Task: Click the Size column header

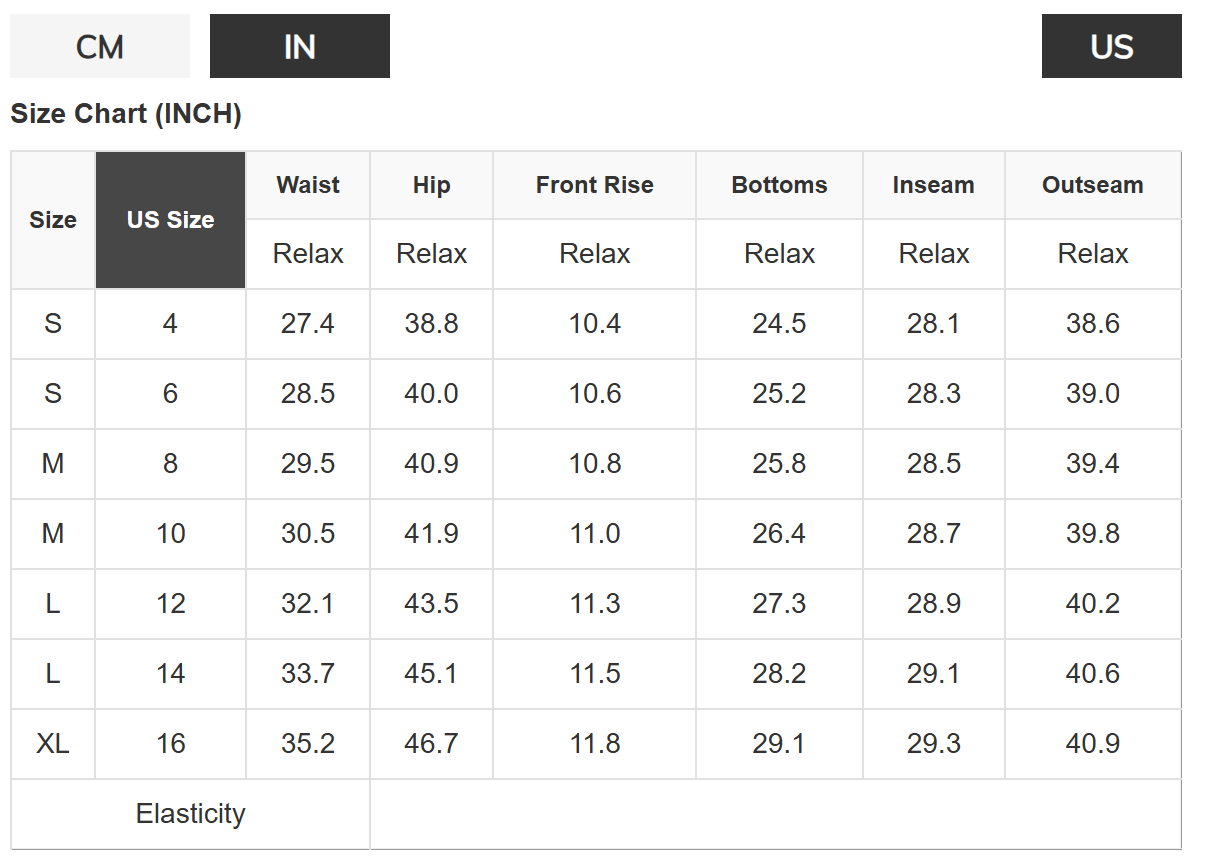Action: [x=53, y=220]
